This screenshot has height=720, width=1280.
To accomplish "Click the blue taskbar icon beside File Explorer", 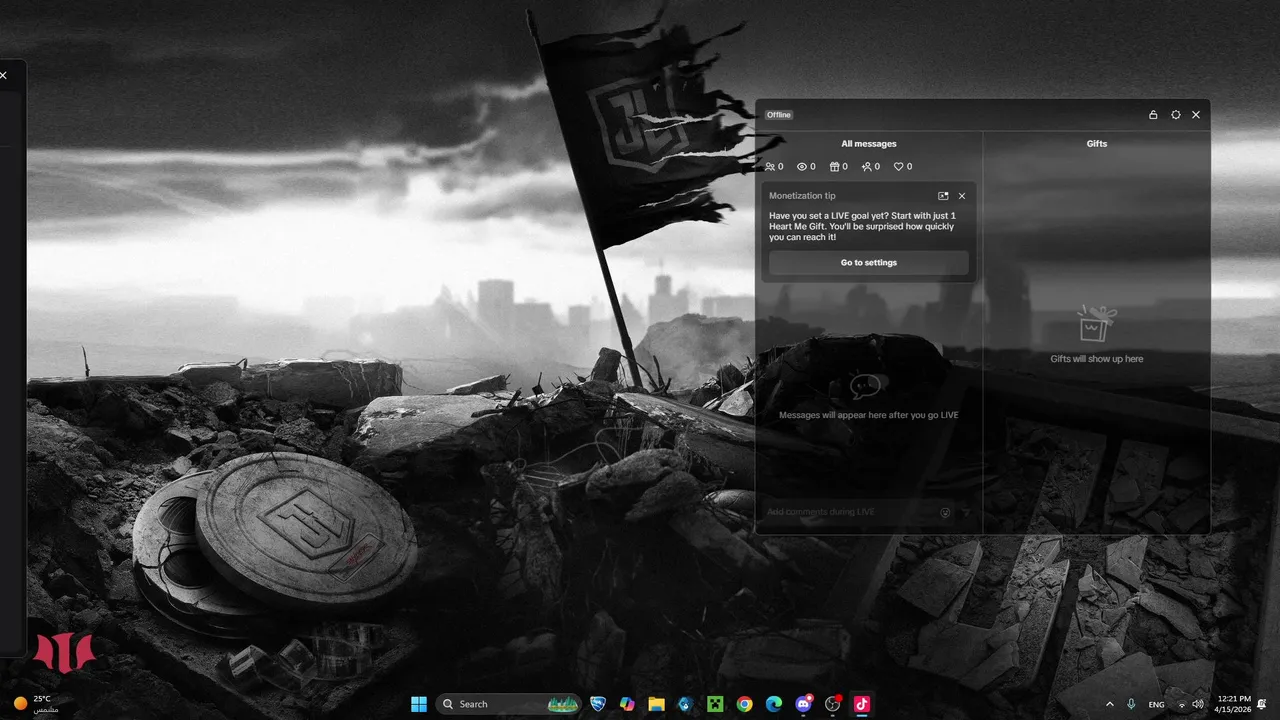I will pyautogui.click(x=685, y=704).
